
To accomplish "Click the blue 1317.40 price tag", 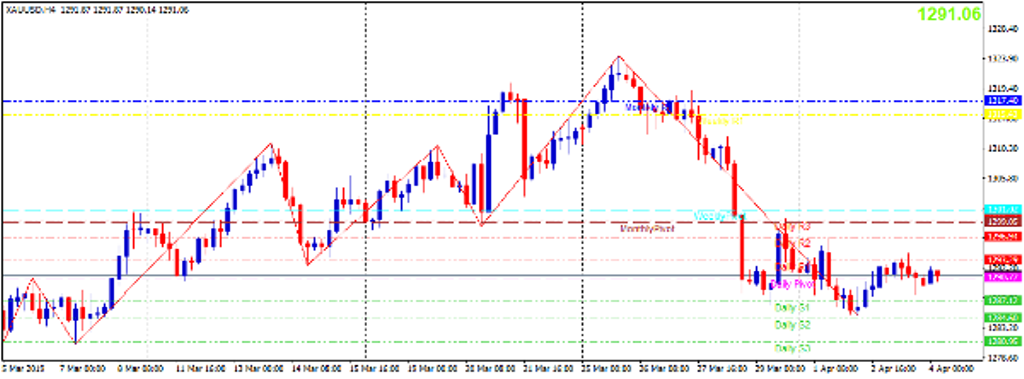I will tap(1003, 101).
